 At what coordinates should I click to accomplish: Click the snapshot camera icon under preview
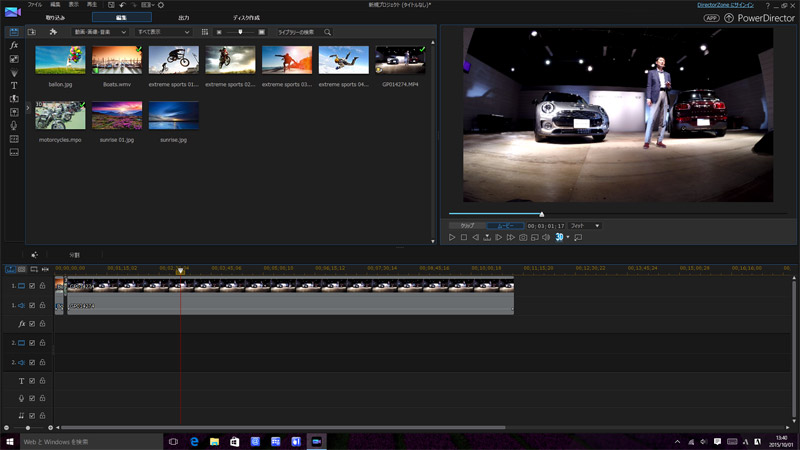click(522, 238)
